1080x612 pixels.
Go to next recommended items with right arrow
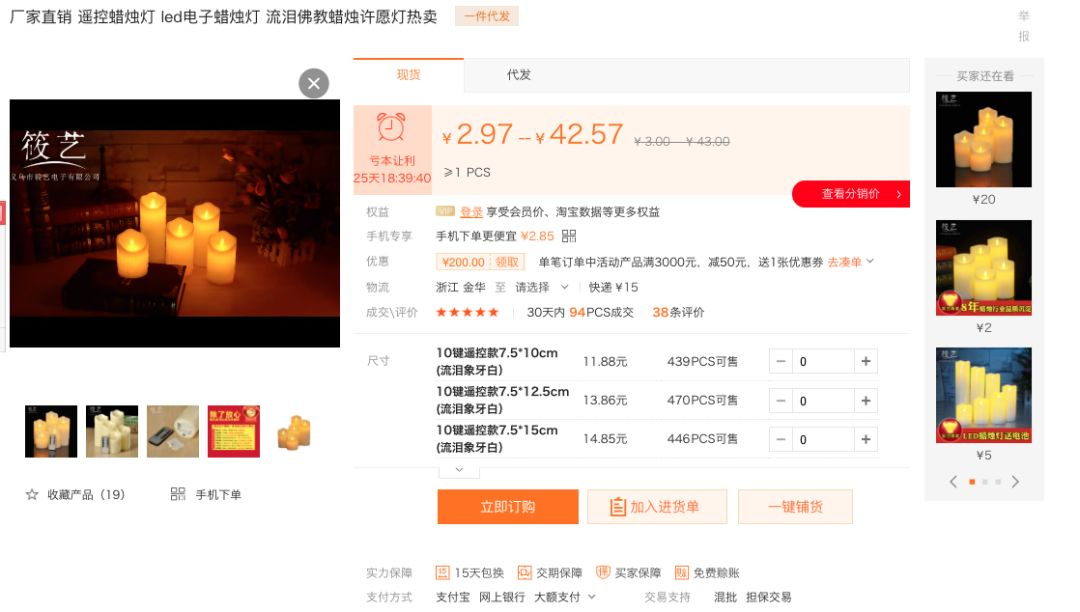pos(1015,482)
